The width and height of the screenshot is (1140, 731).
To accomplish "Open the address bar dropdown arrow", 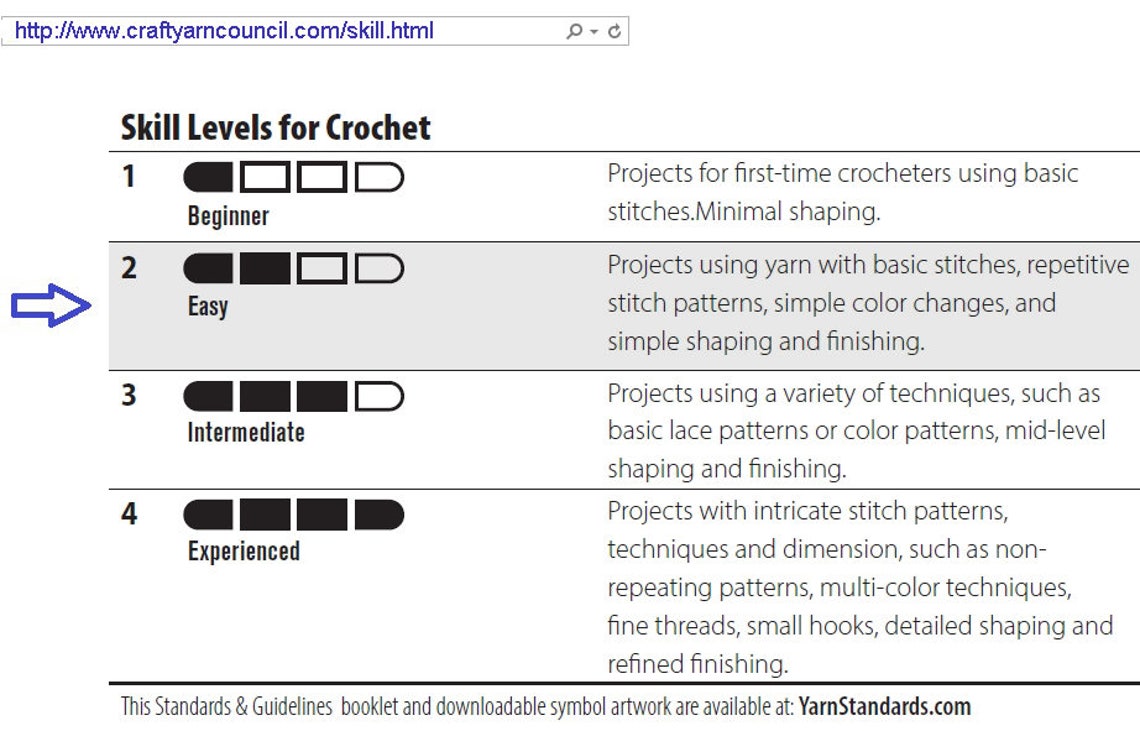I will pos(594,32).
